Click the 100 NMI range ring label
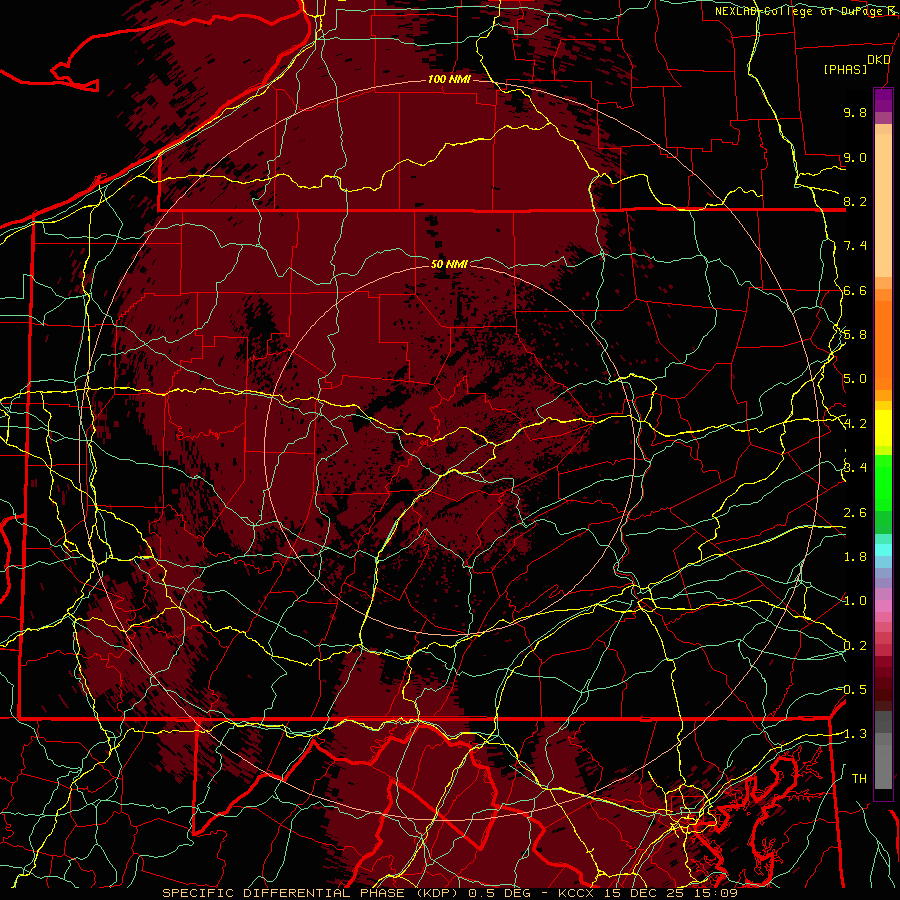Screen dimensions: 900x900 pos(449,79)
